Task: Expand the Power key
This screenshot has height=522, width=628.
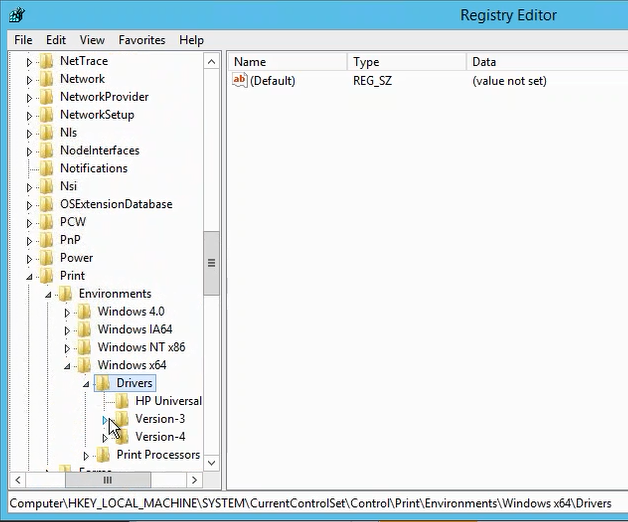Action: 29,259
